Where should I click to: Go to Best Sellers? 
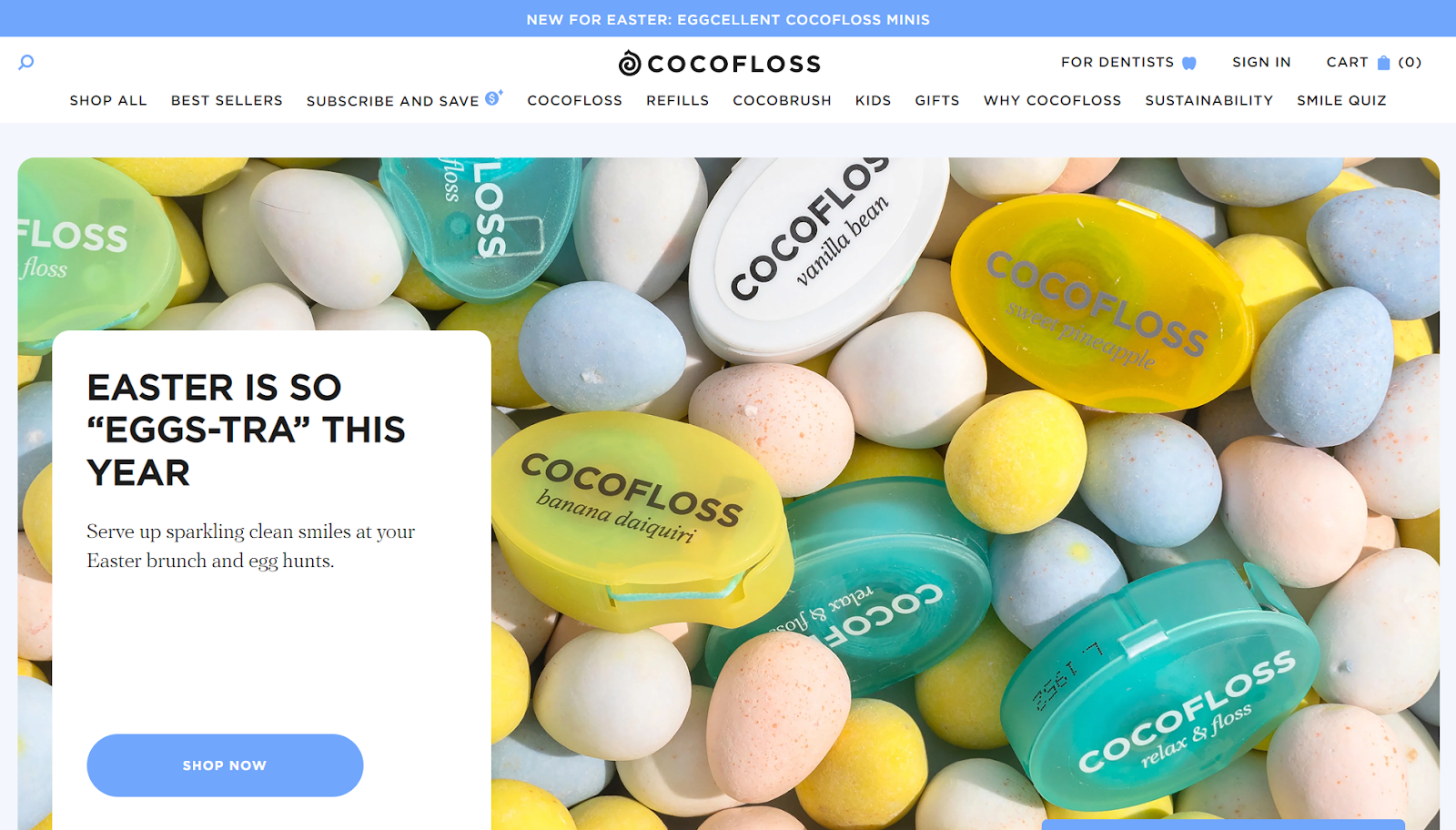(227, 101)
